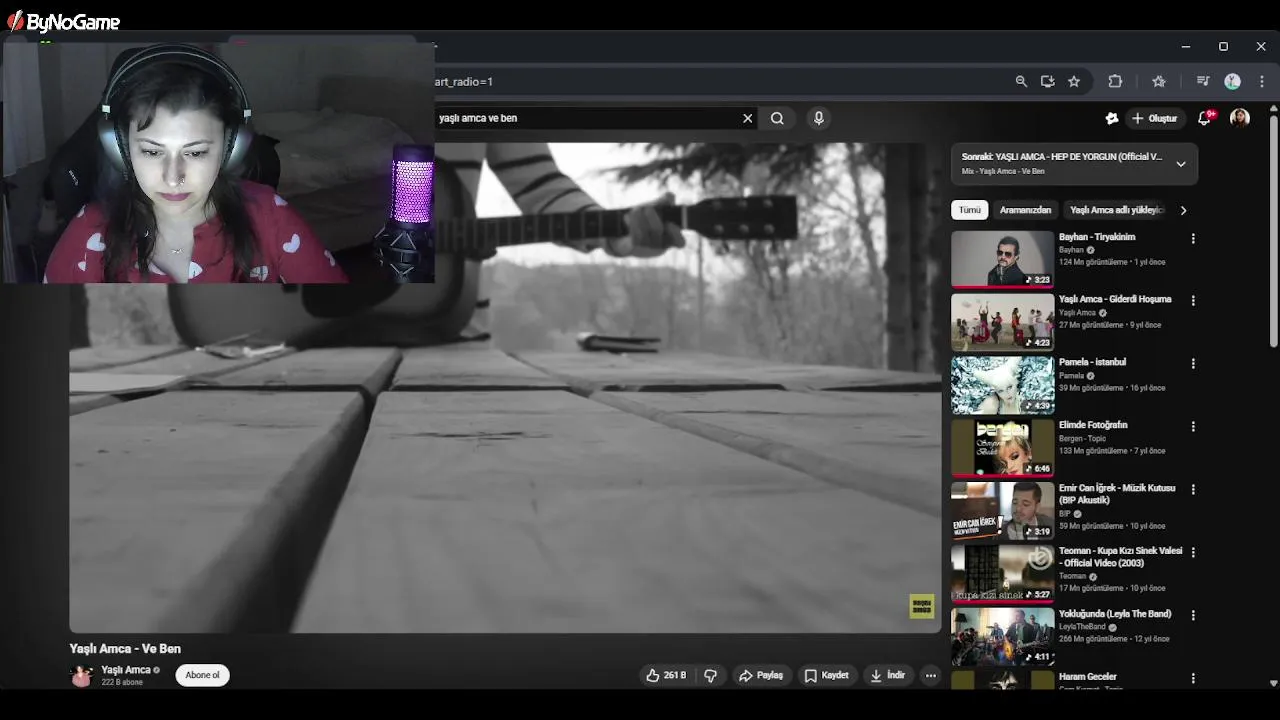Click the 'Bayhan - Tiryakinim' title text
This screenshot has height=720, width=1280.
pyautogui.click(x=1097, y=237)
